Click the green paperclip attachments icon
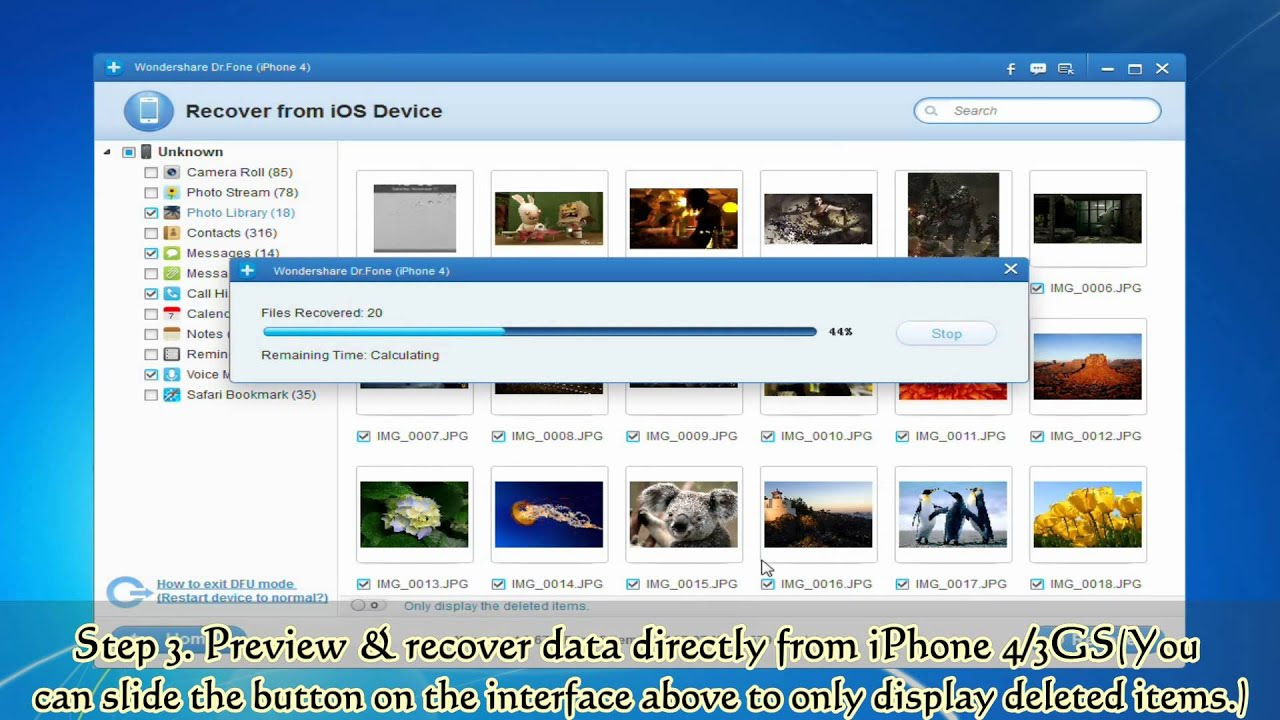 coord(172,273)
